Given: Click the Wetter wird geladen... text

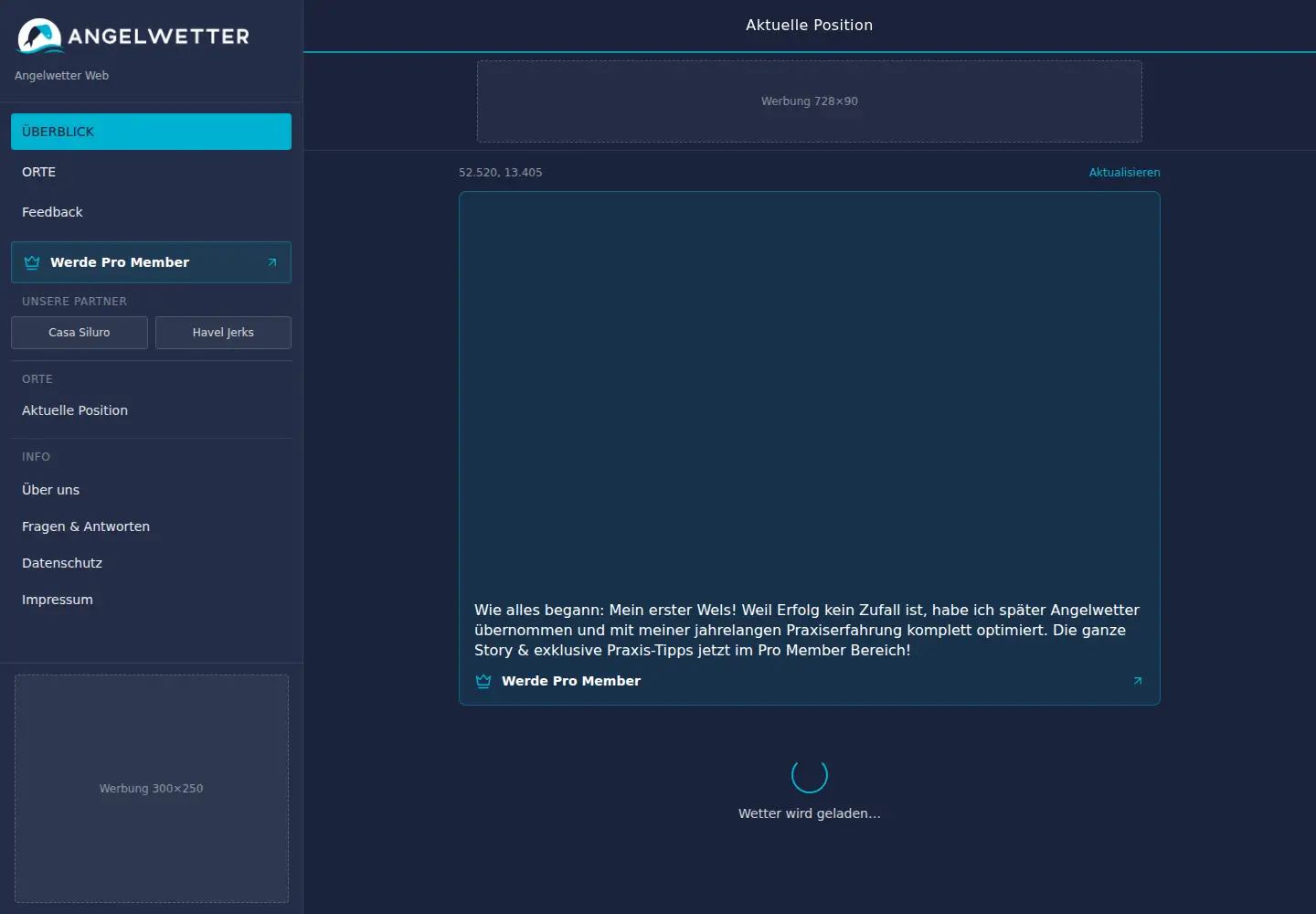Looking at the screenshot, I should tap(810, 813).
